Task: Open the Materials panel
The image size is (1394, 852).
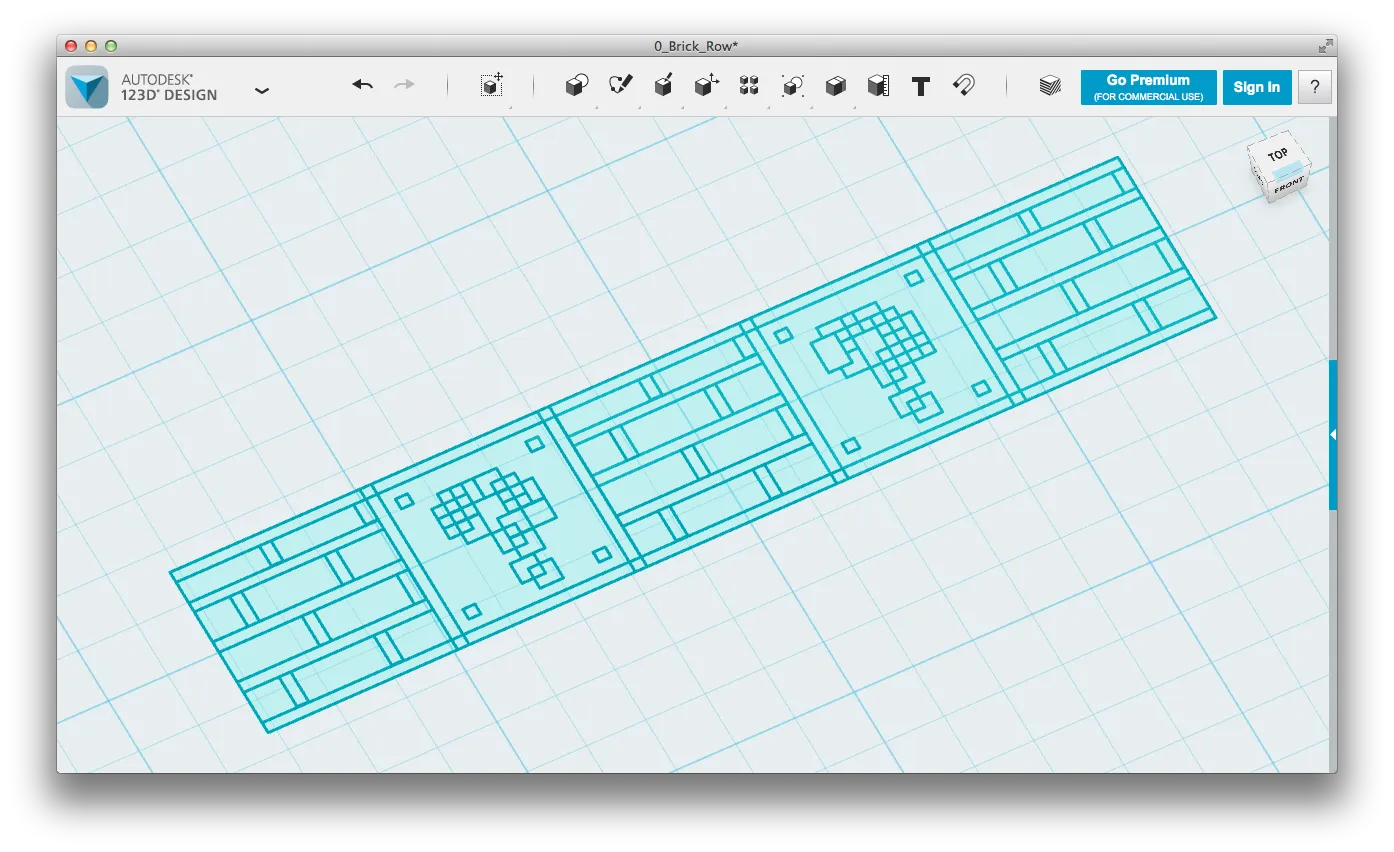Action: (x=1049, y=86)
